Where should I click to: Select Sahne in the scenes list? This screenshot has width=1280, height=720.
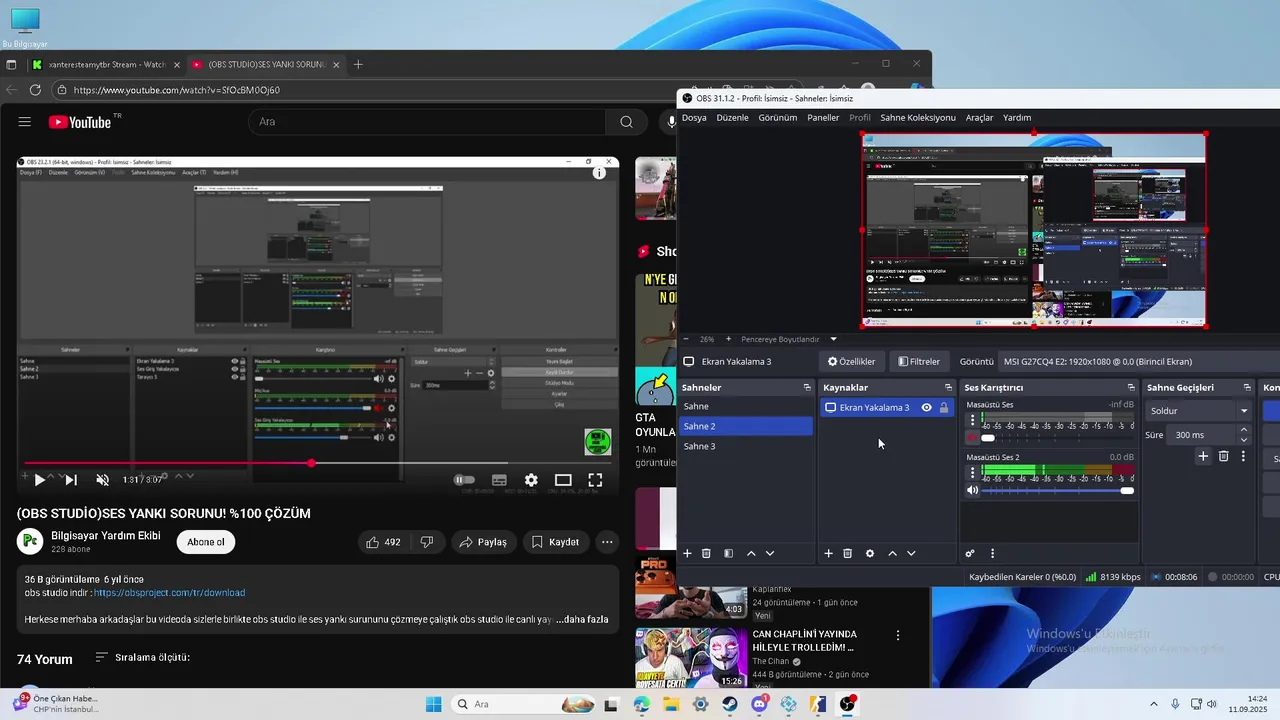tap(746, 407)
